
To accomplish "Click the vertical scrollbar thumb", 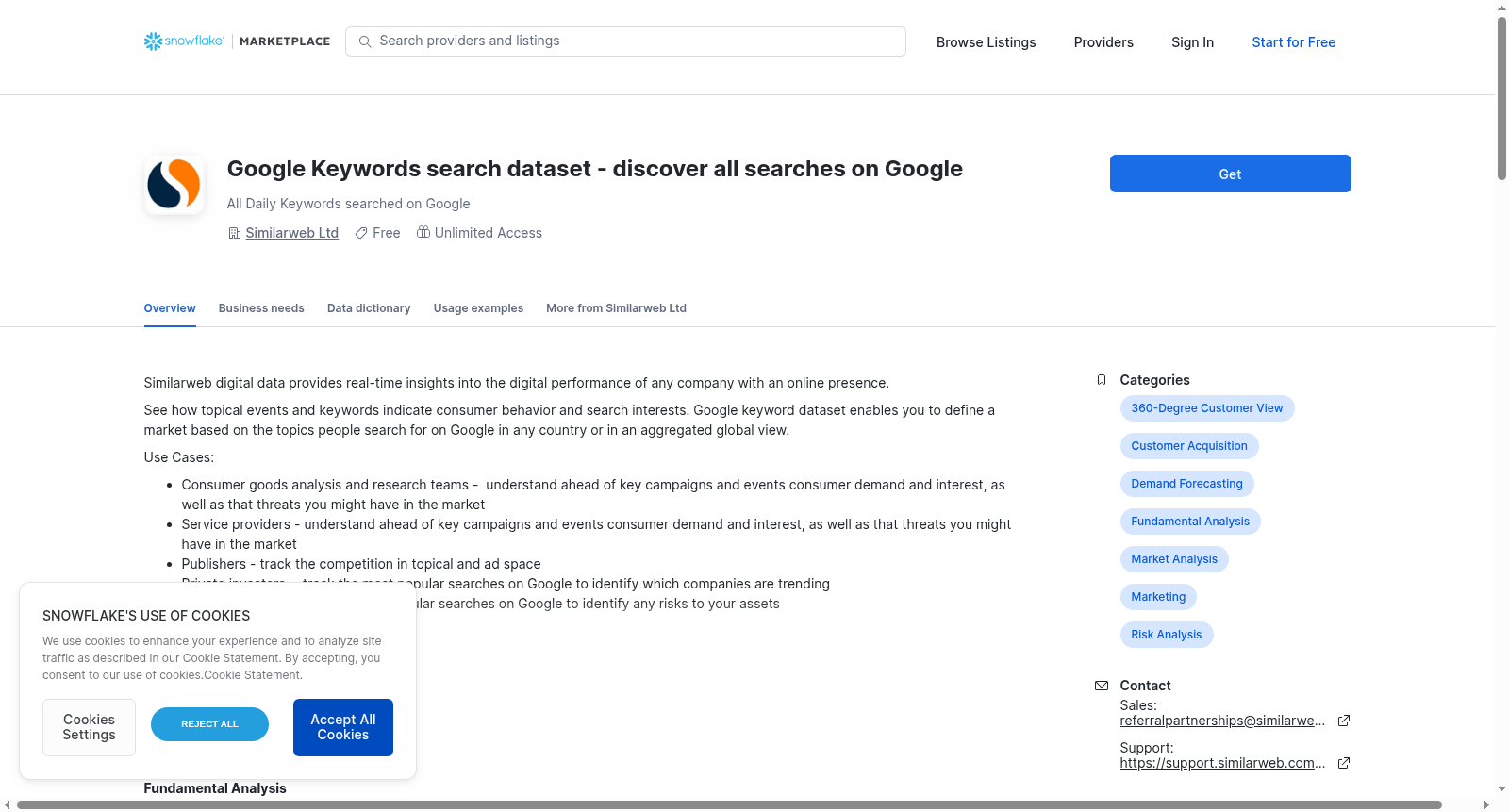I will [x=1501, y=98].
